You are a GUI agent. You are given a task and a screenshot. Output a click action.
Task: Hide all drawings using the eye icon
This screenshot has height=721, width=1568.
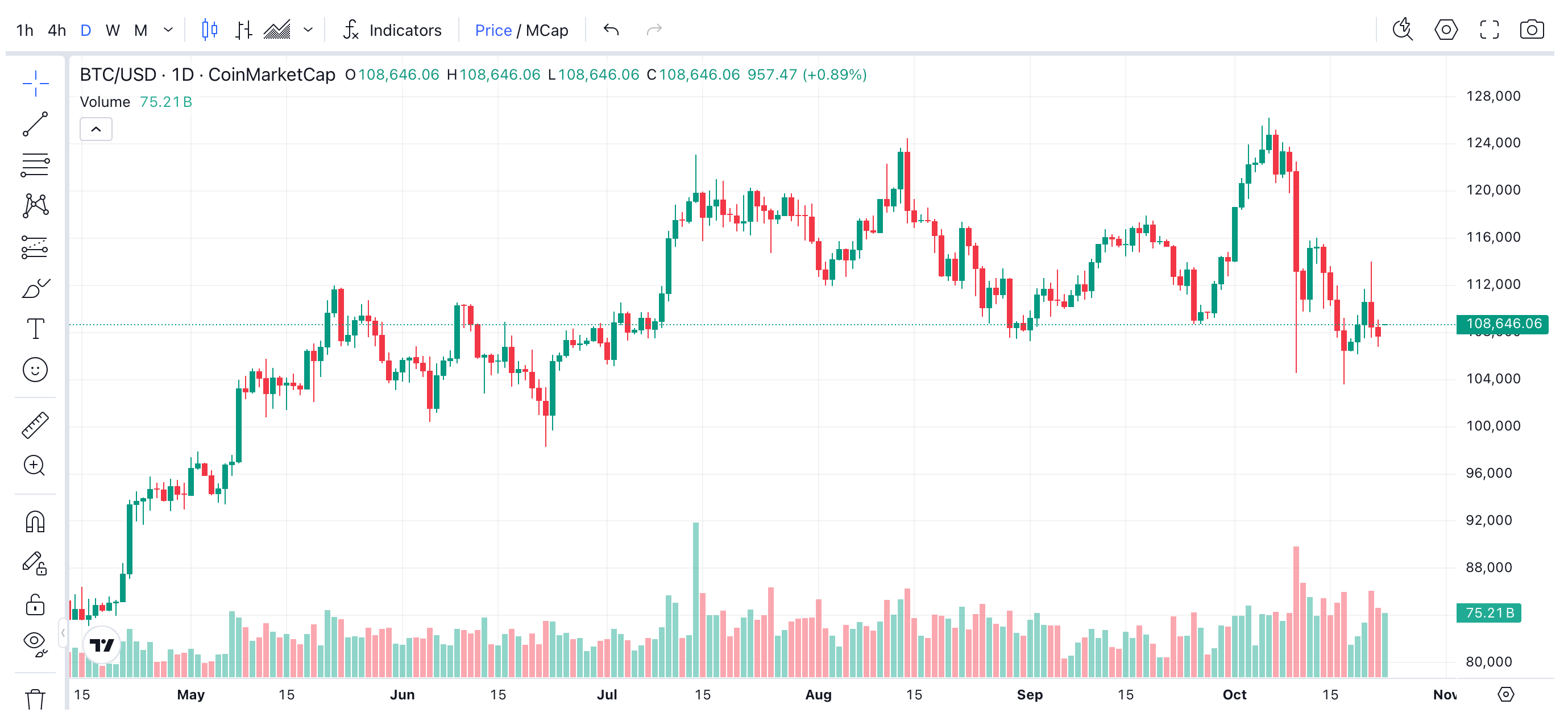[35, 645]
